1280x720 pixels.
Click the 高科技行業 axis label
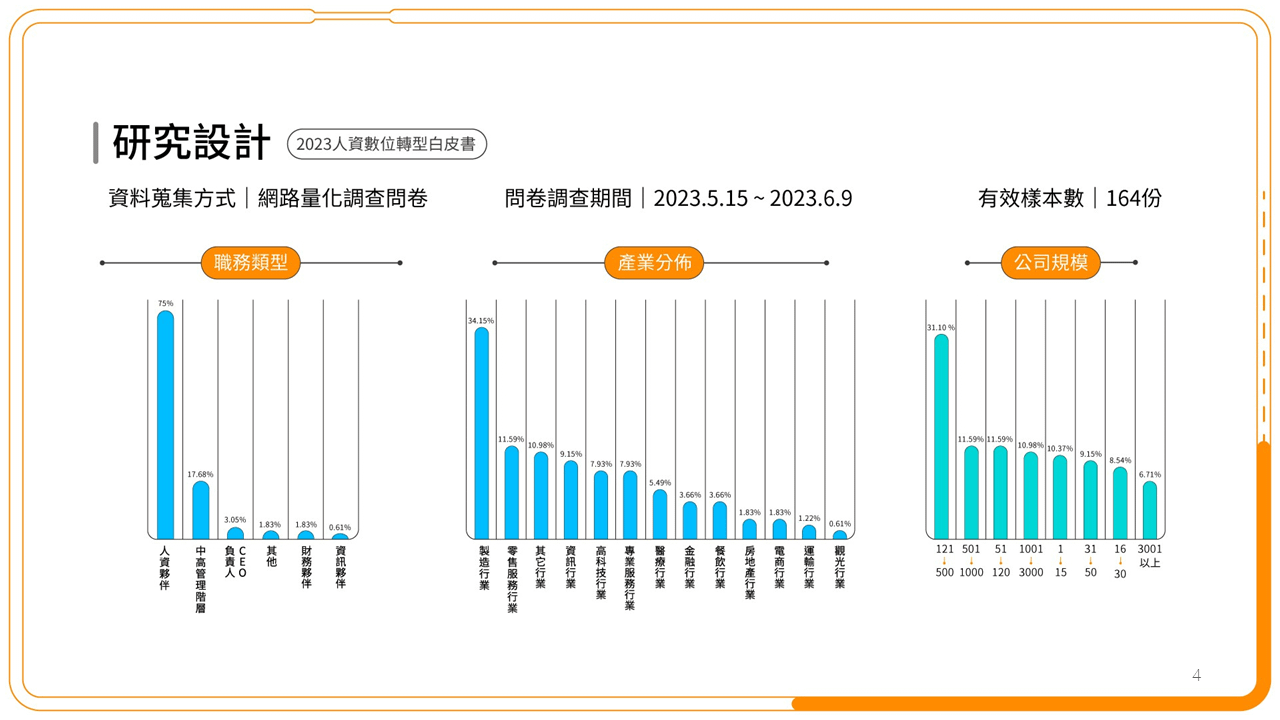click(x=601, y=573)
